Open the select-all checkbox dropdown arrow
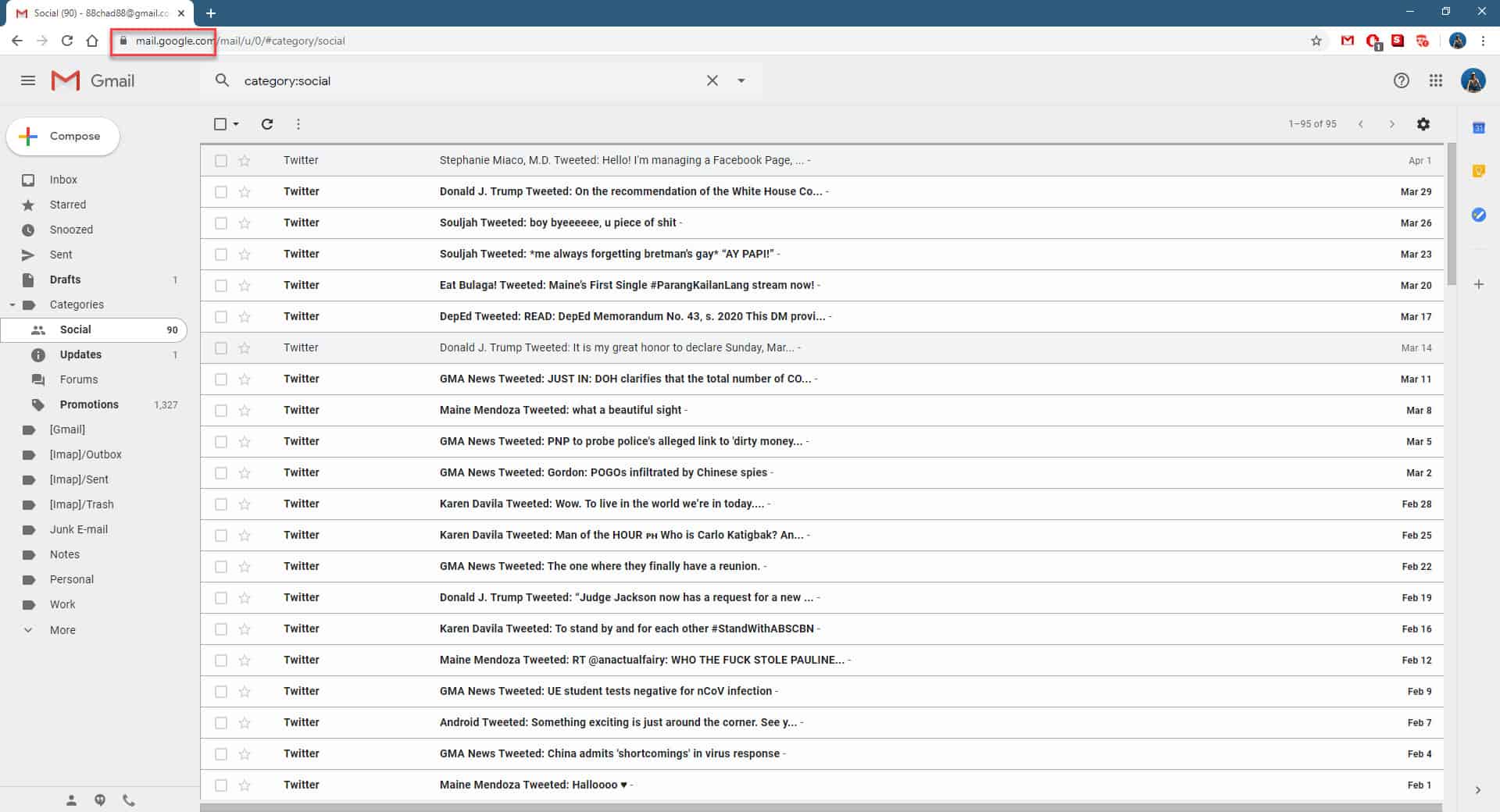Viewport: 1500px width, 812px height. 236,124
